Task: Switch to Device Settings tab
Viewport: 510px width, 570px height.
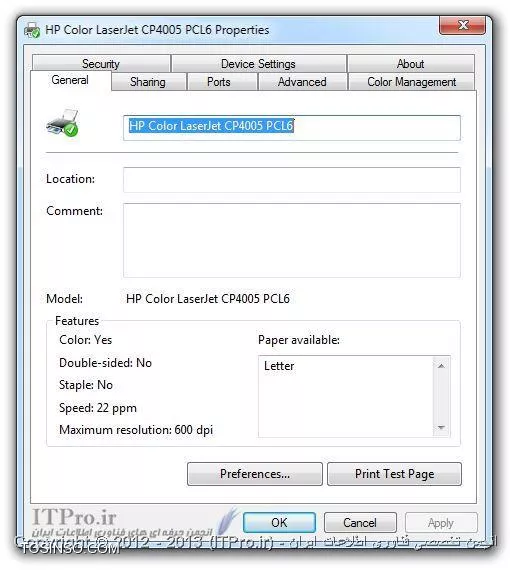Action: point(258,64)
